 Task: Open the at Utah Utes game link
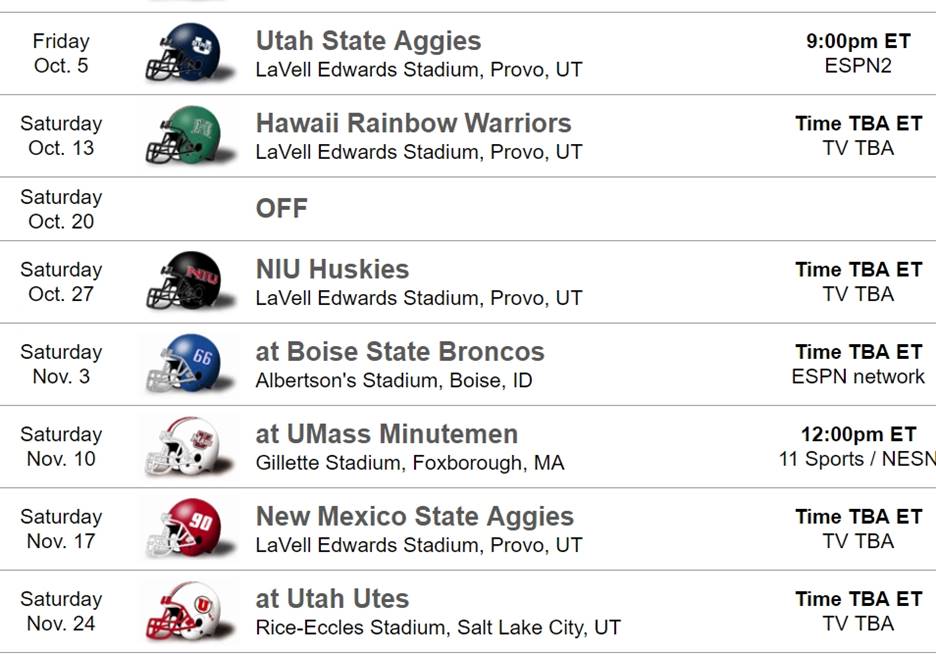(332, 598)
